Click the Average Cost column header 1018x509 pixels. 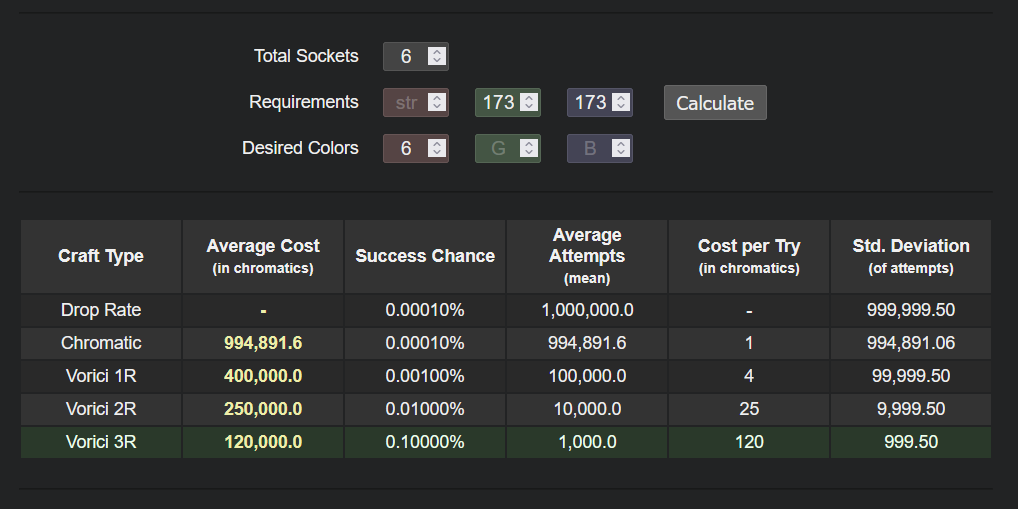pos(263,256)
